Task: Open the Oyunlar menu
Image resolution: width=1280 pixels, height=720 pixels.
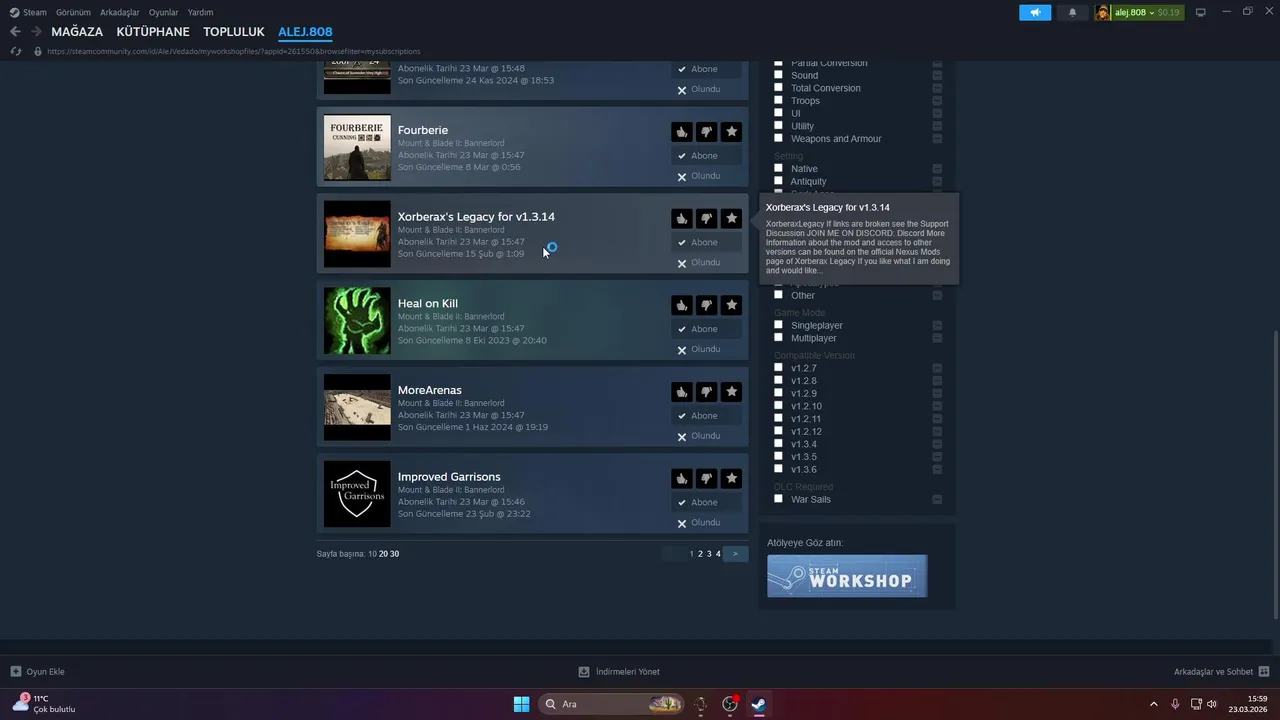Action: click(x=164, y=12)
